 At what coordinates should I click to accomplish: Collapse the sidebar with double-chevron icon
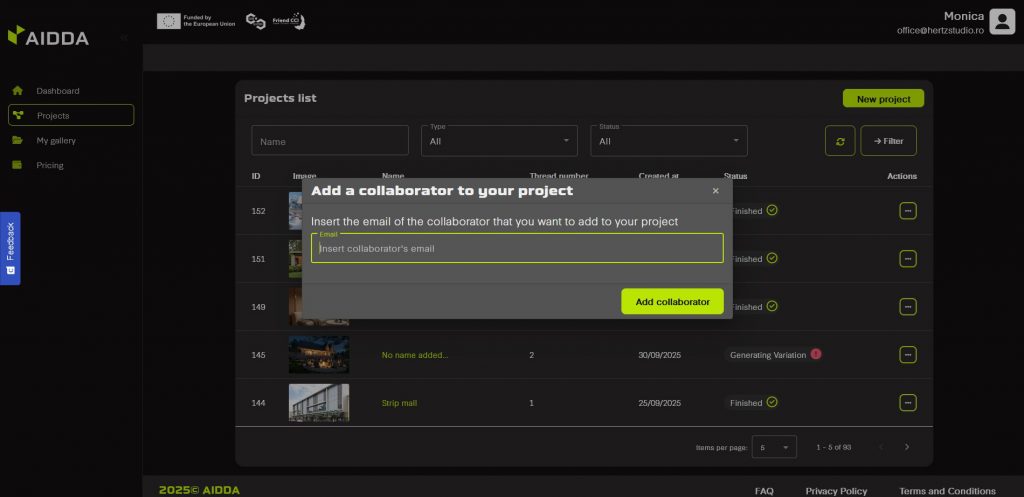tap(124, 37)
